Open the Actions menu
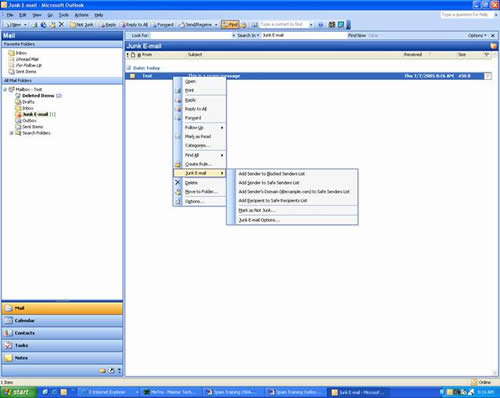Viewport: 500px width, 398px height. pyautogui.click(x=81, y=15)
